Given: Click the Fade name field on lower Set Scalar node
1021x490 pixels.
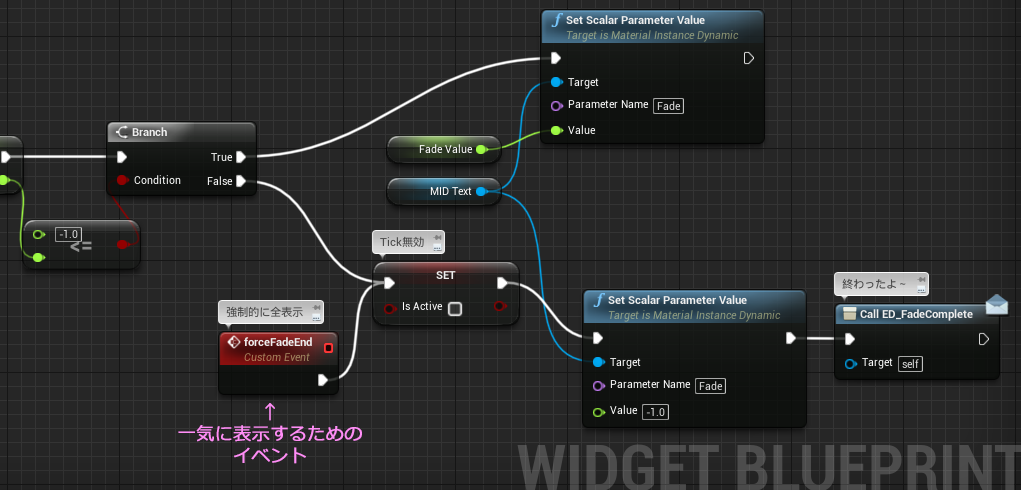Looking at the screenshot, I should coord(710,386).
